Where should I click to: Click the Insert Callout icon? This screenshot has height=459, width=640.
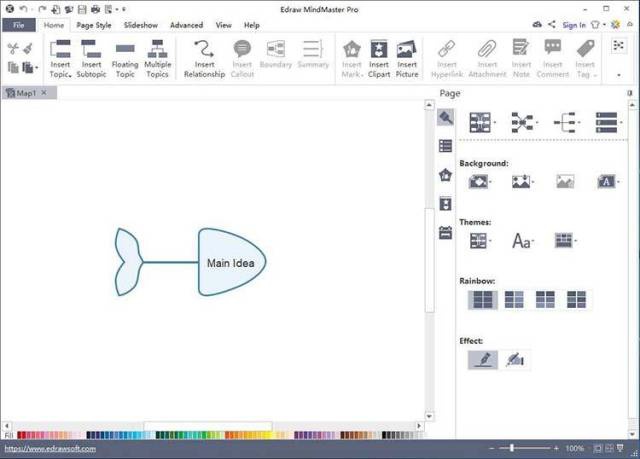click(x=242, y=49)
